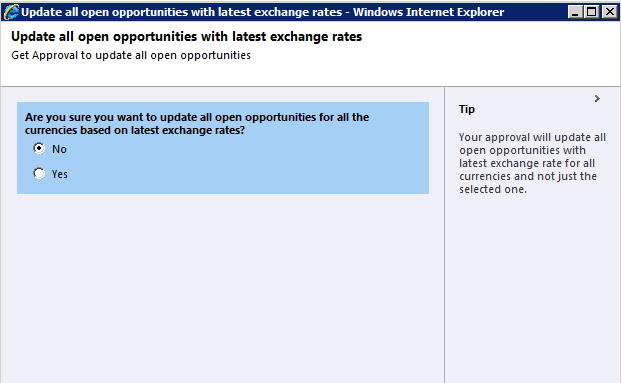Click the bold page heading about exchange rates
621x383 pixels.
tap(187, 36)
